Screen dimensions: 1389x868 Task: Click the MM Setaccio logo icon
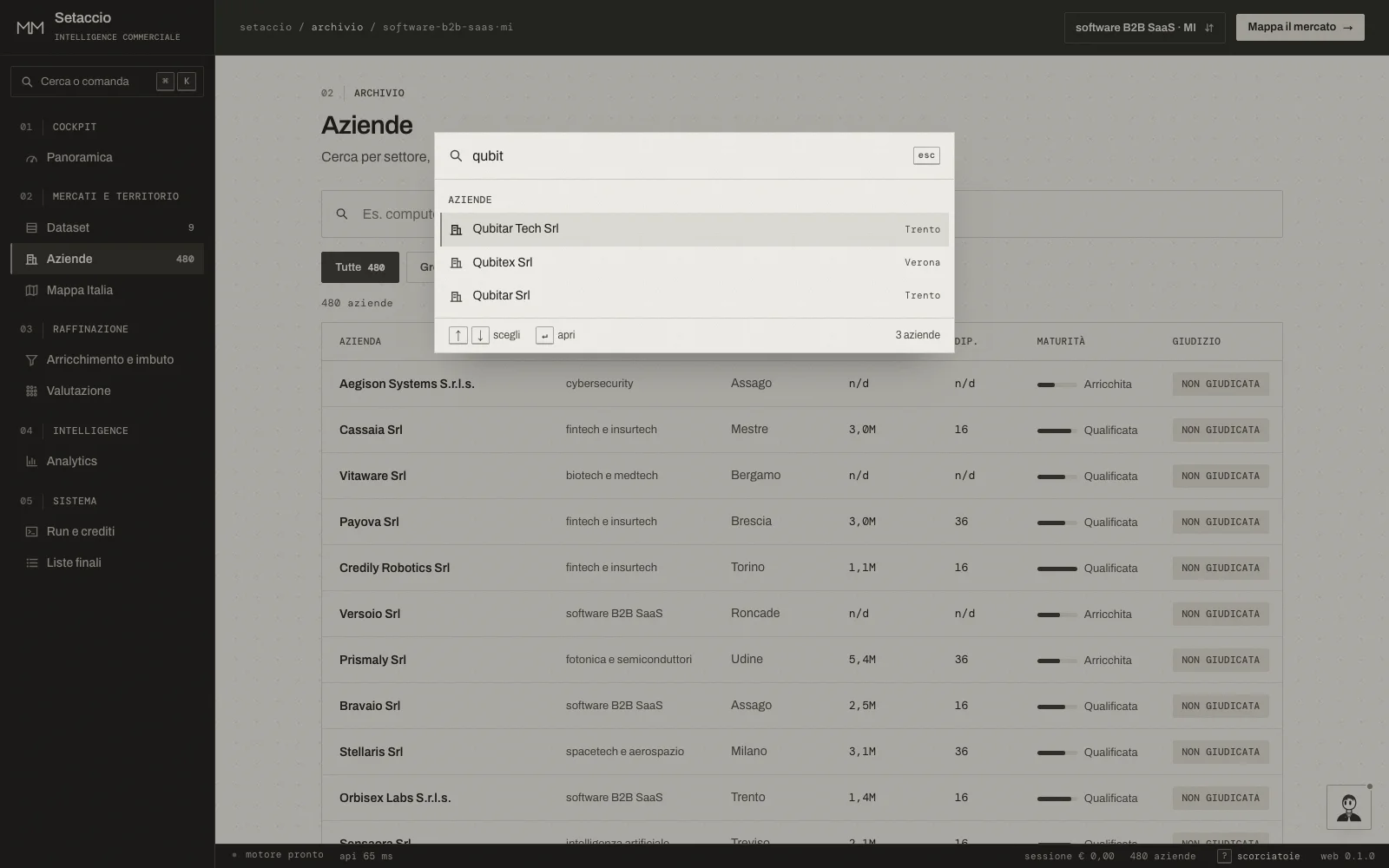(30, 27)
